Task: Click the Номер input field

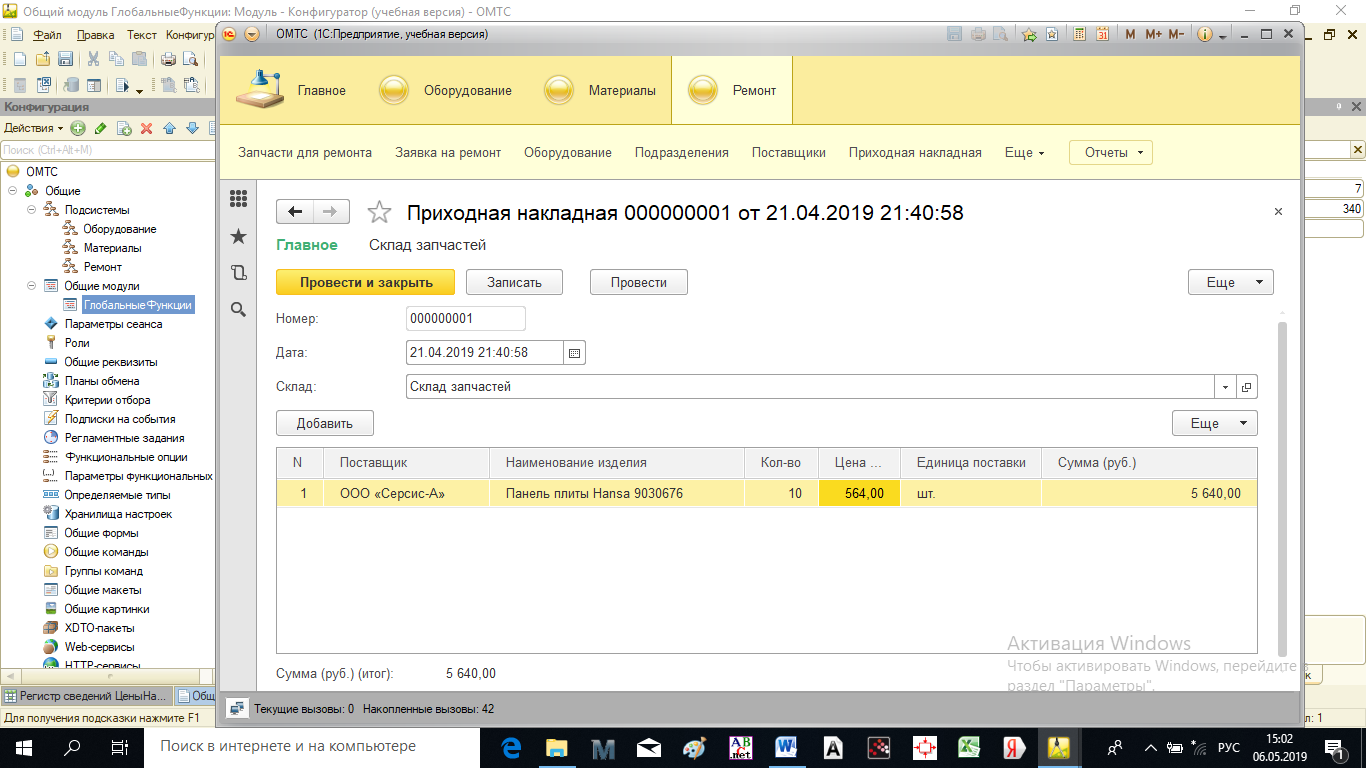Action: pyautogui.click(x=466, y=318)
